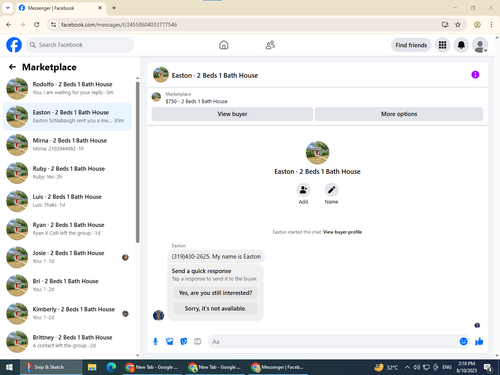
Task: Click the Find friends button
Action: tap(411, 45)
